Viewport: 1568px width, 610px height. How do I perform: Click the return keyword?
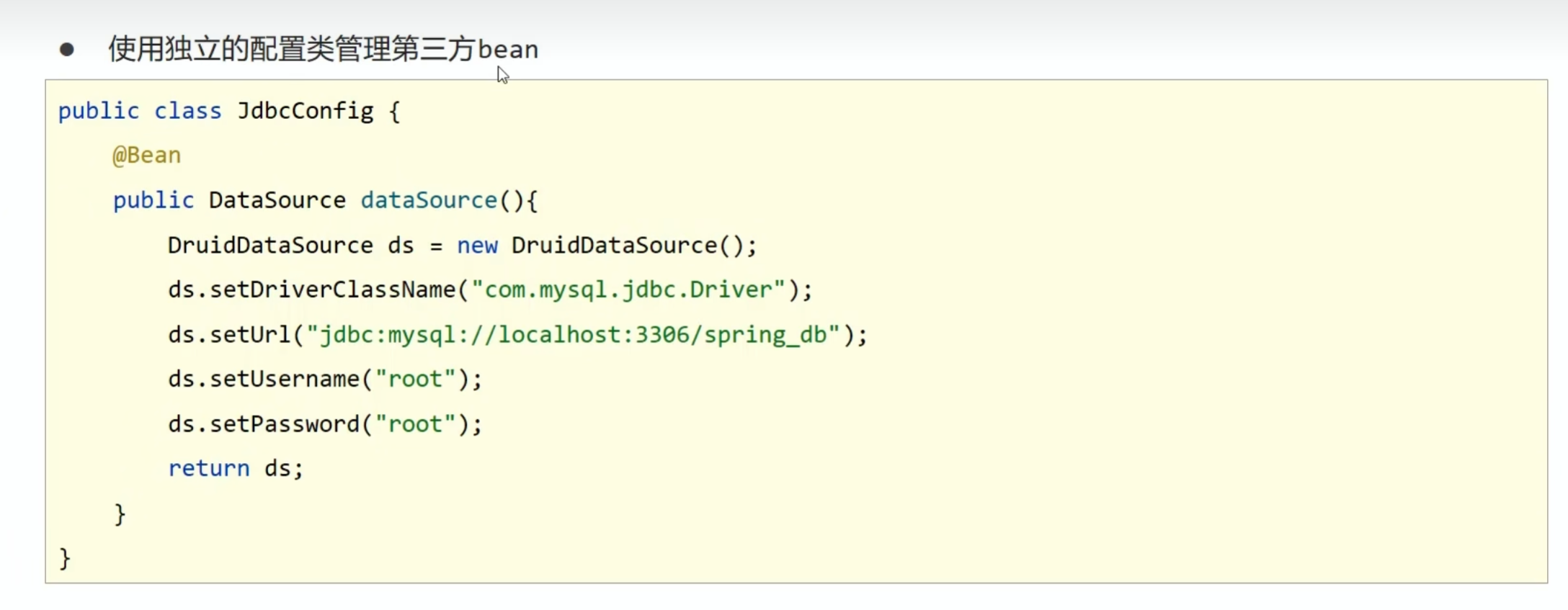click(209, 469)
